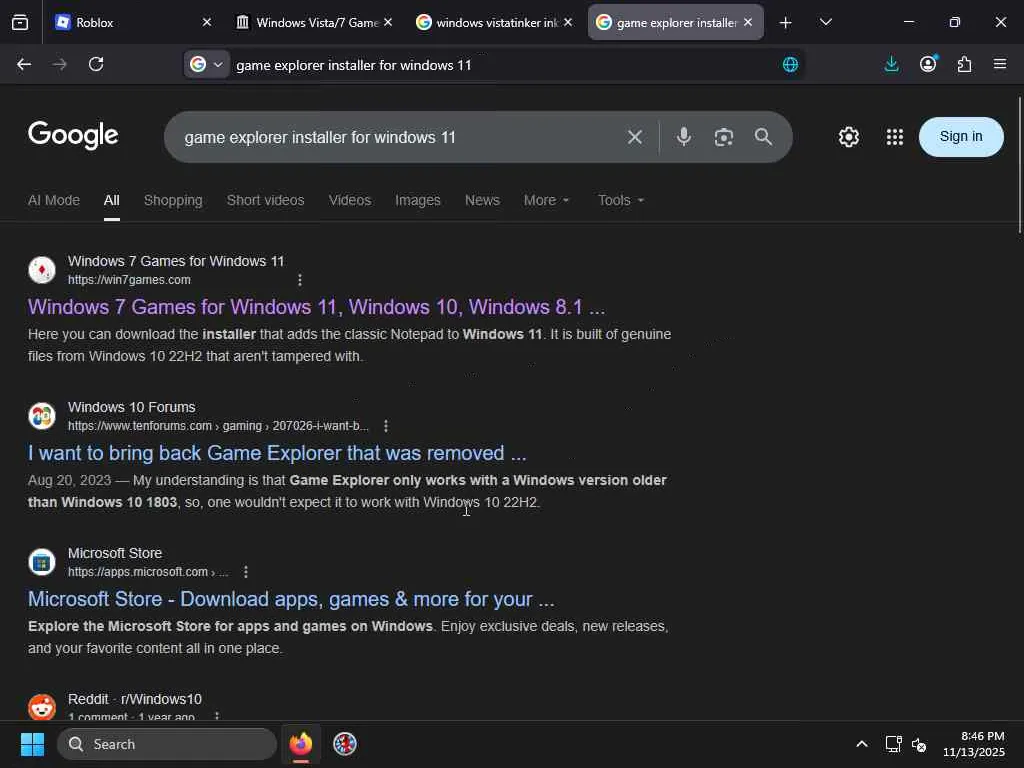Click the Microsoft Store result favicon
The image size is (1024, 768).
pos(42,562)
